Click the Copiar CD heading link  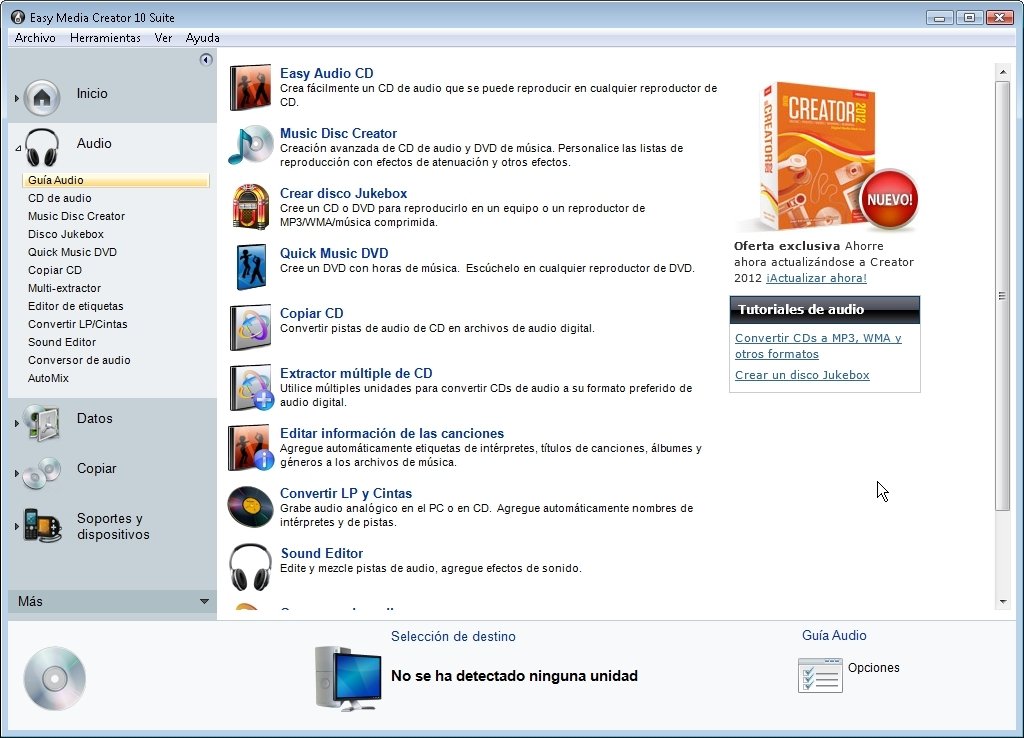pos(312,313)
